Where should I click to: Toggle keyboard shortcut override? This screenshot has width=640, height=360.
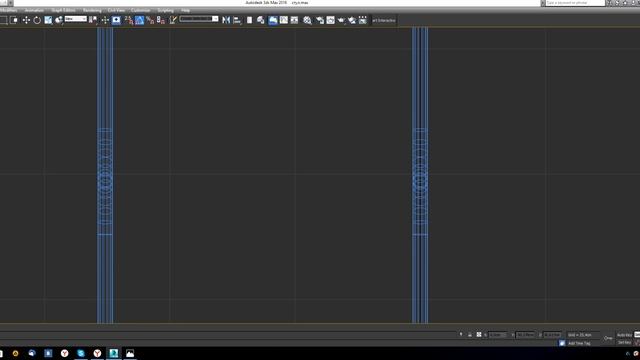pos(116,20)
